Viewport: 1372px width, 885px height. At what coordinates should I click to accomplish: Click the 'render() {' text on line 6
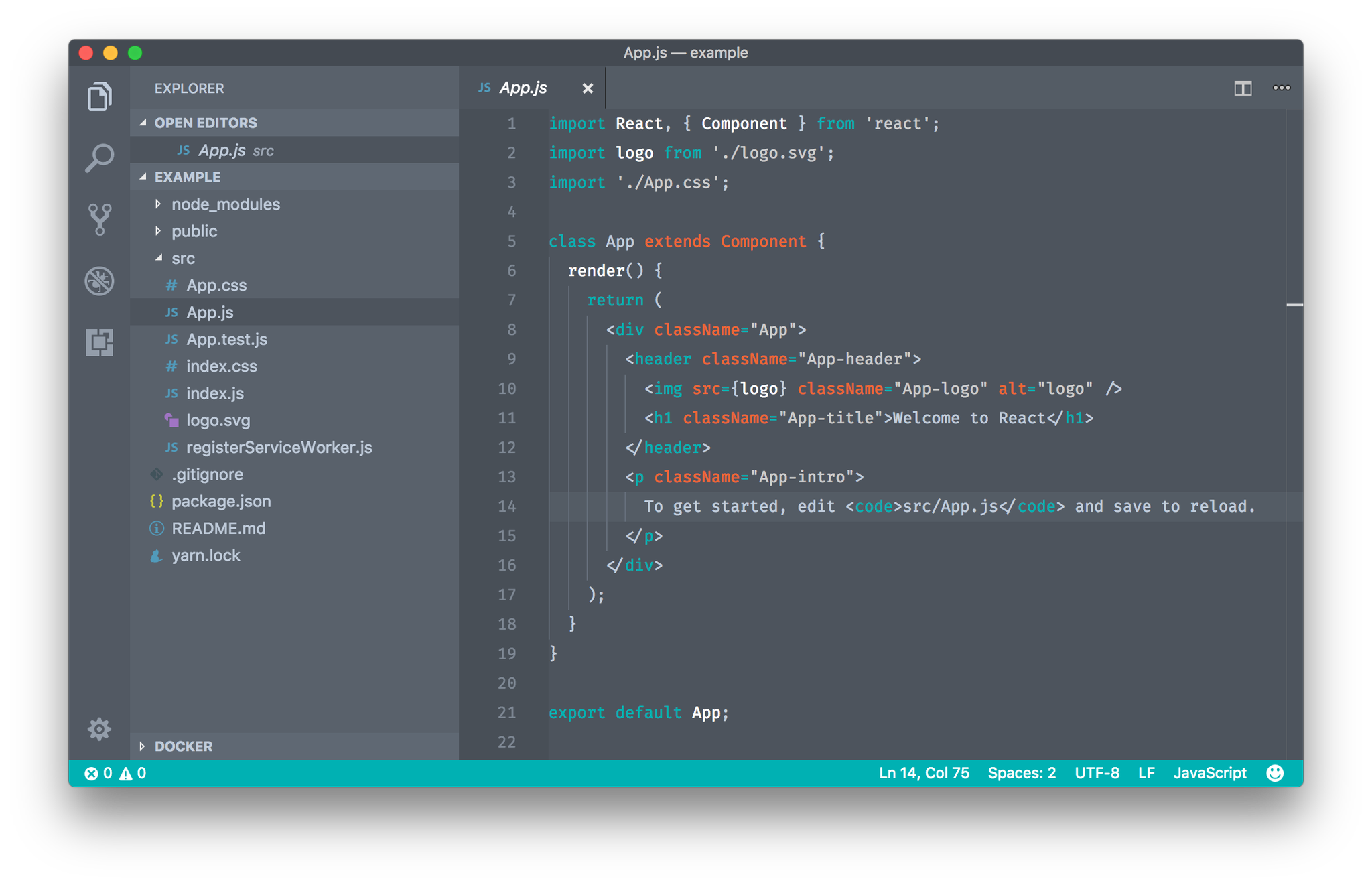point(615,271)
